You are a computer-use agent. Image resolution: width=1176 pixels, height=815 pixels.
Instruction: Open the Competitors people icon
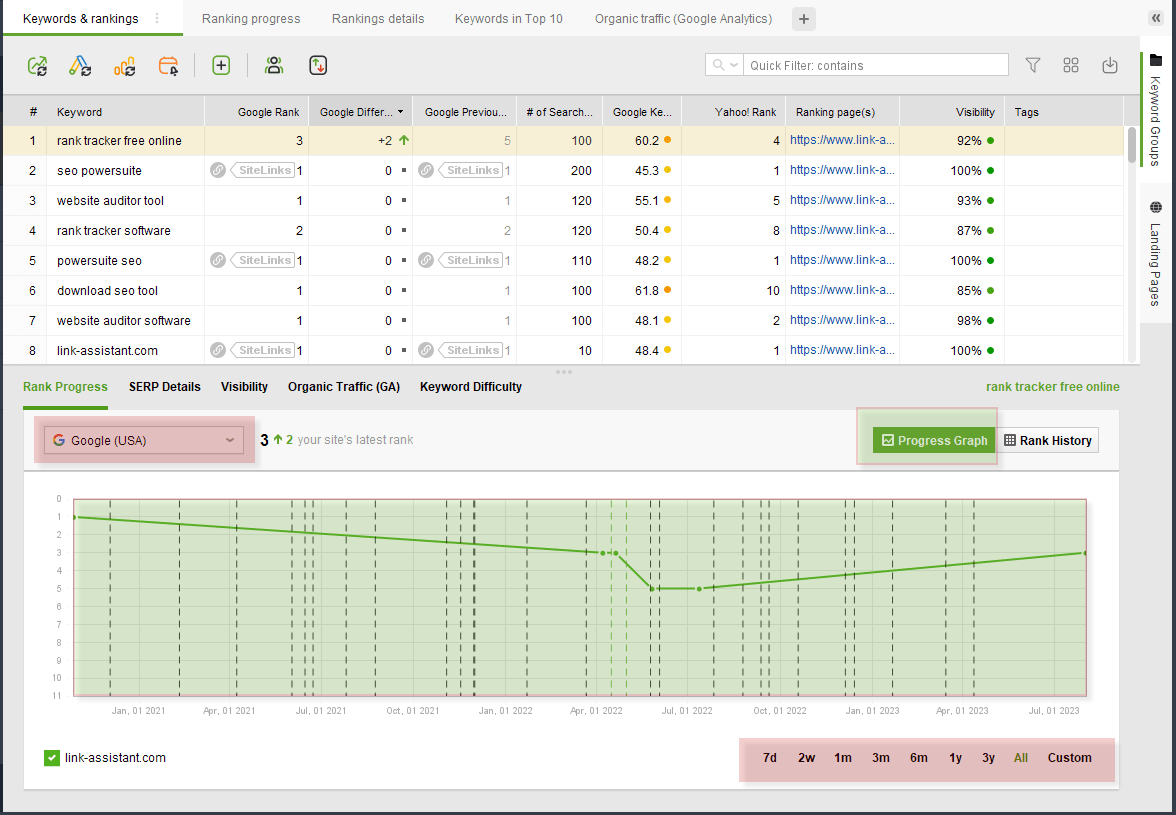(274, 66)
